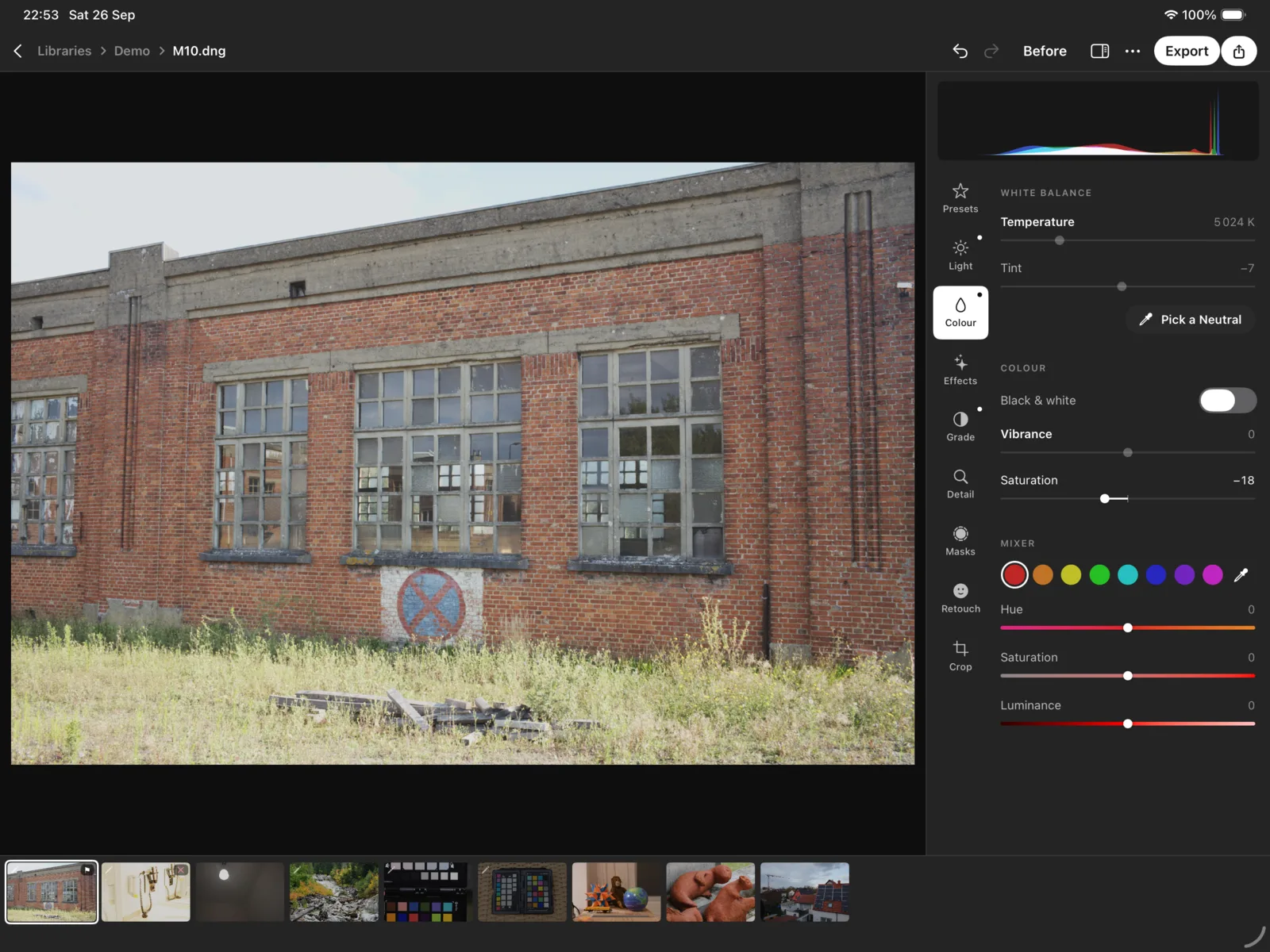This screenshot has height=952, width=1270.
Task: Open the Detail panel
Action: tap(960, 483)
